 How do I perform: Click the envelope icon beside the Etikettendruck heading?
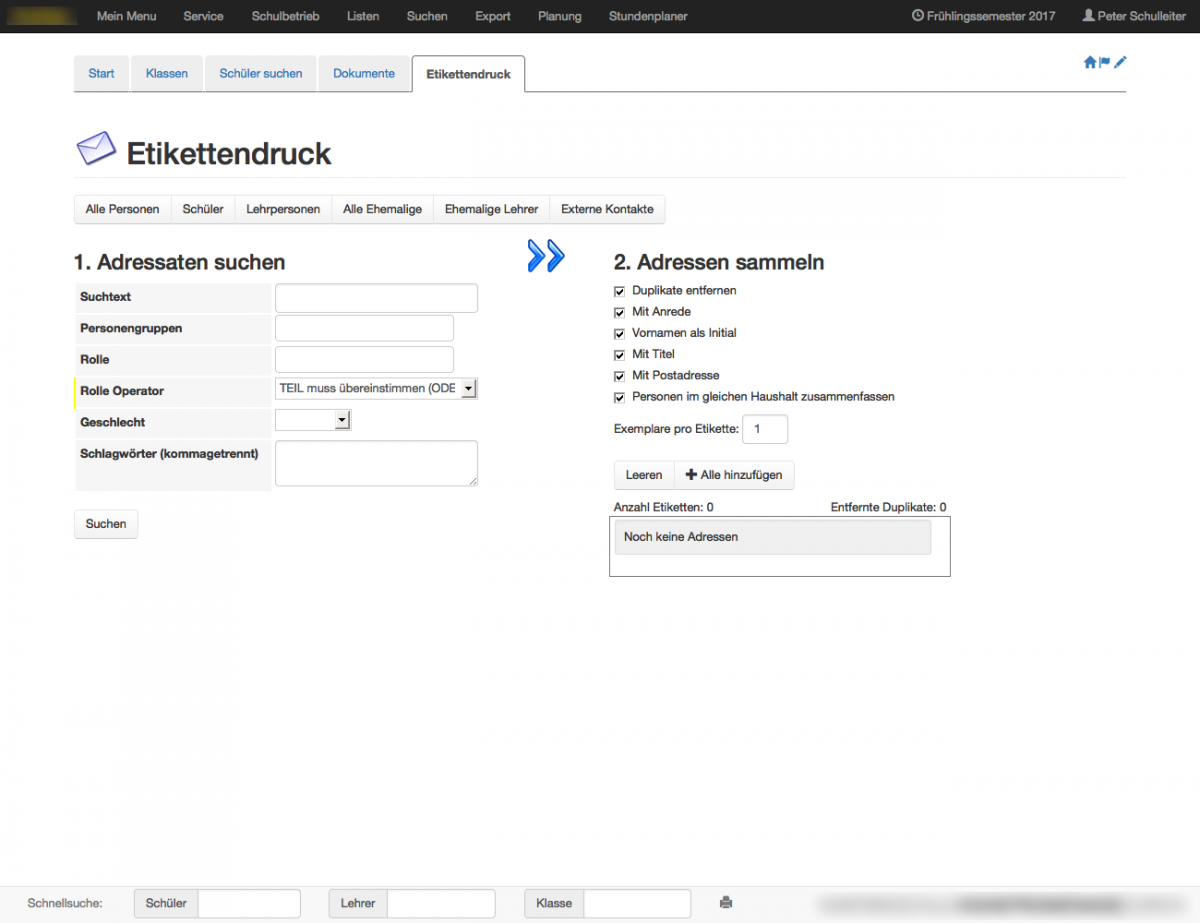96,150
